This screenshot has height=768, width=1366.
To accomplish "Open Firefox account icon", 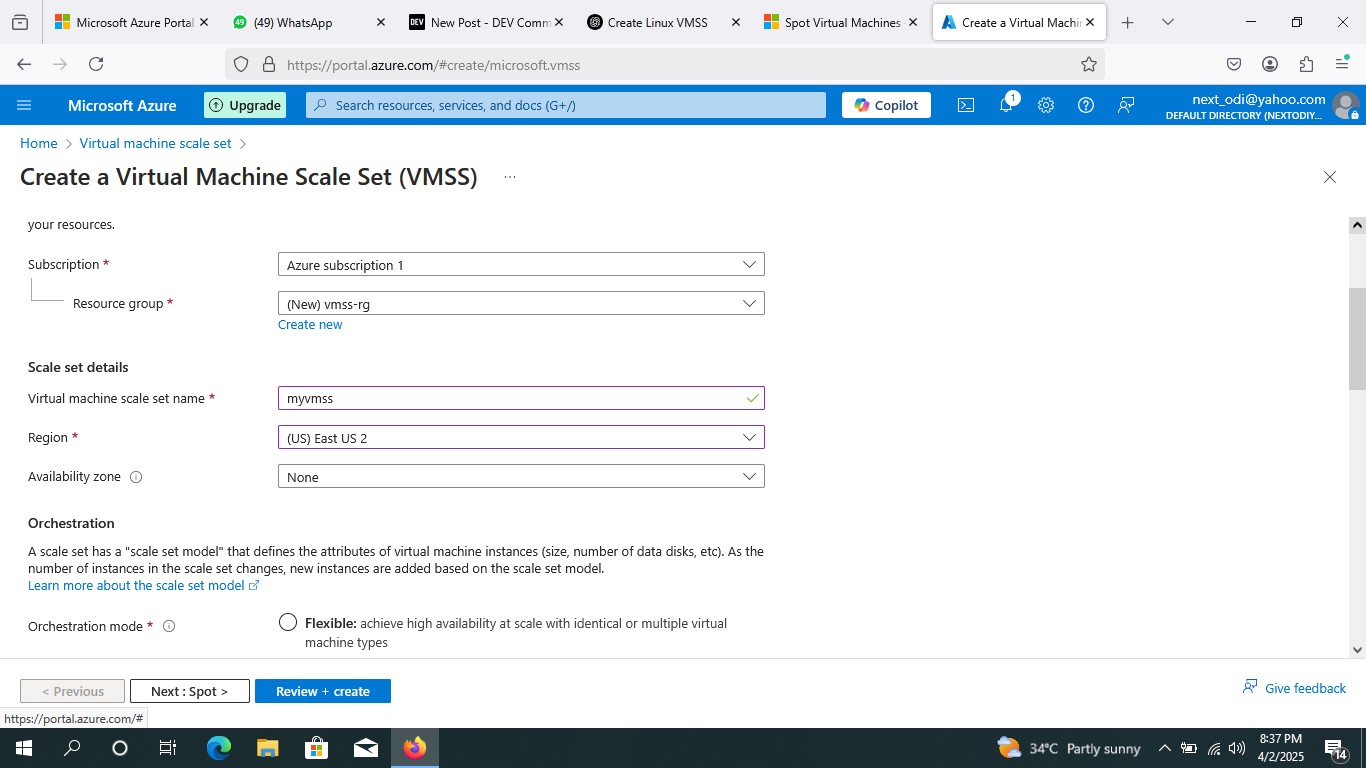I will pyautogui.click(x=1270, y=64).
